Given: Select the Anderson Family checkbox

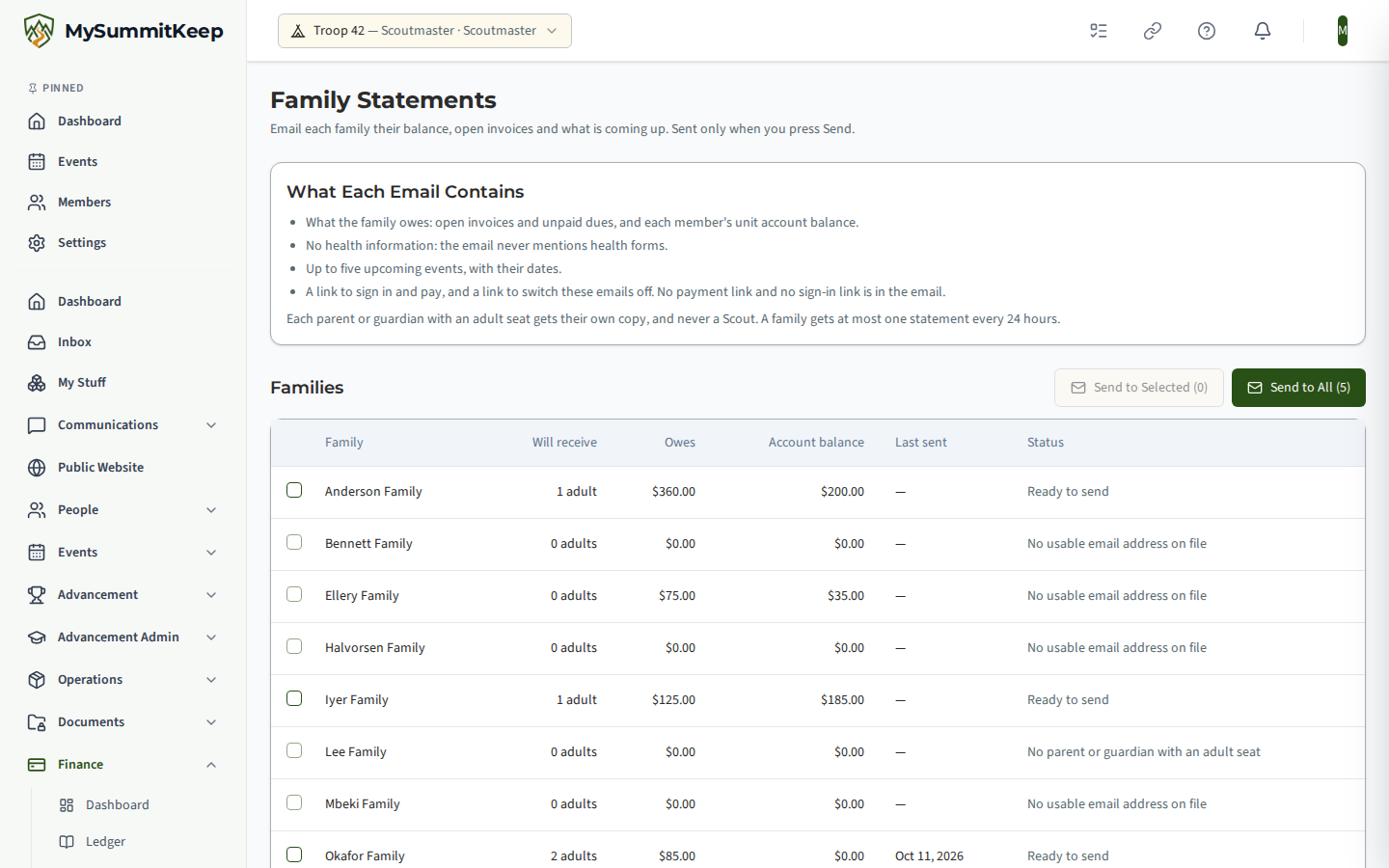Looking at the screenshot, I should [x=294, y=490].
